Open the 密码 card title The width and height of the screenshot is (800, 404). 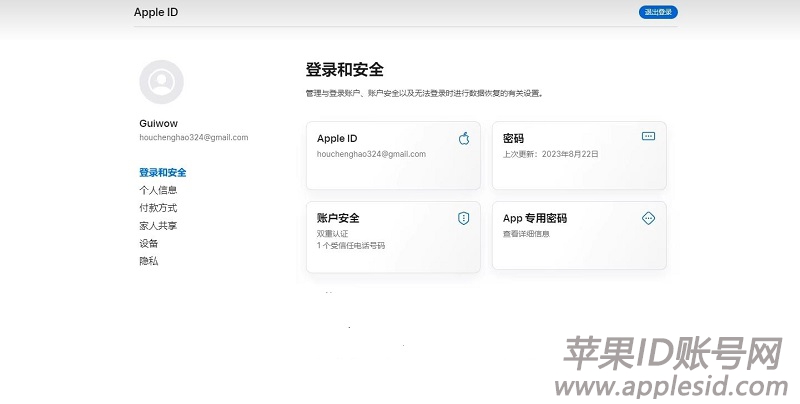513,138
